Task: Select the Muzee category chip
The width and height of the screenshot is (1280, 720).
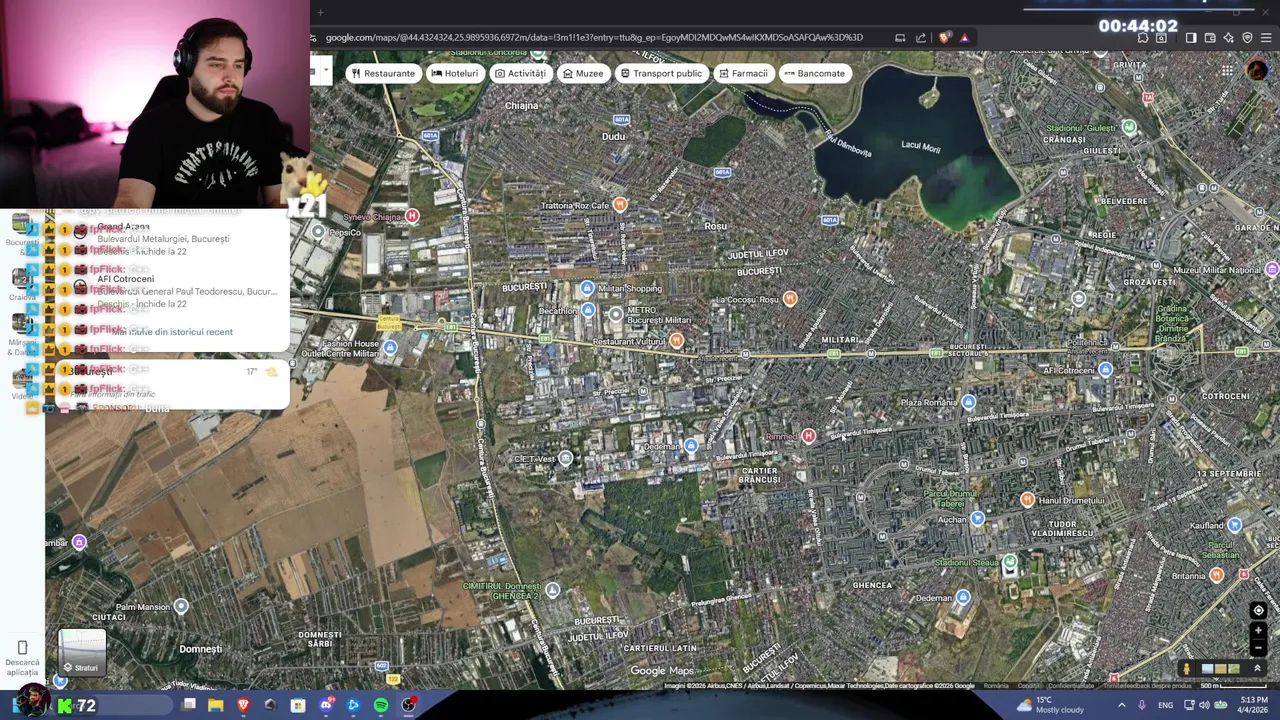Action: (583, 73)
